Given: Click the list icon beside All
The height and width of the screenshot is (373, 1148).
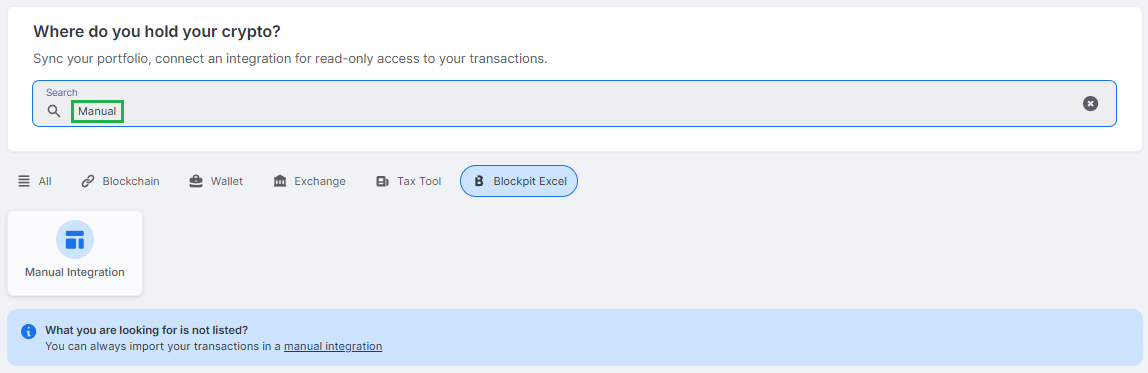Looking at the screenshot, I should [24, 181].
